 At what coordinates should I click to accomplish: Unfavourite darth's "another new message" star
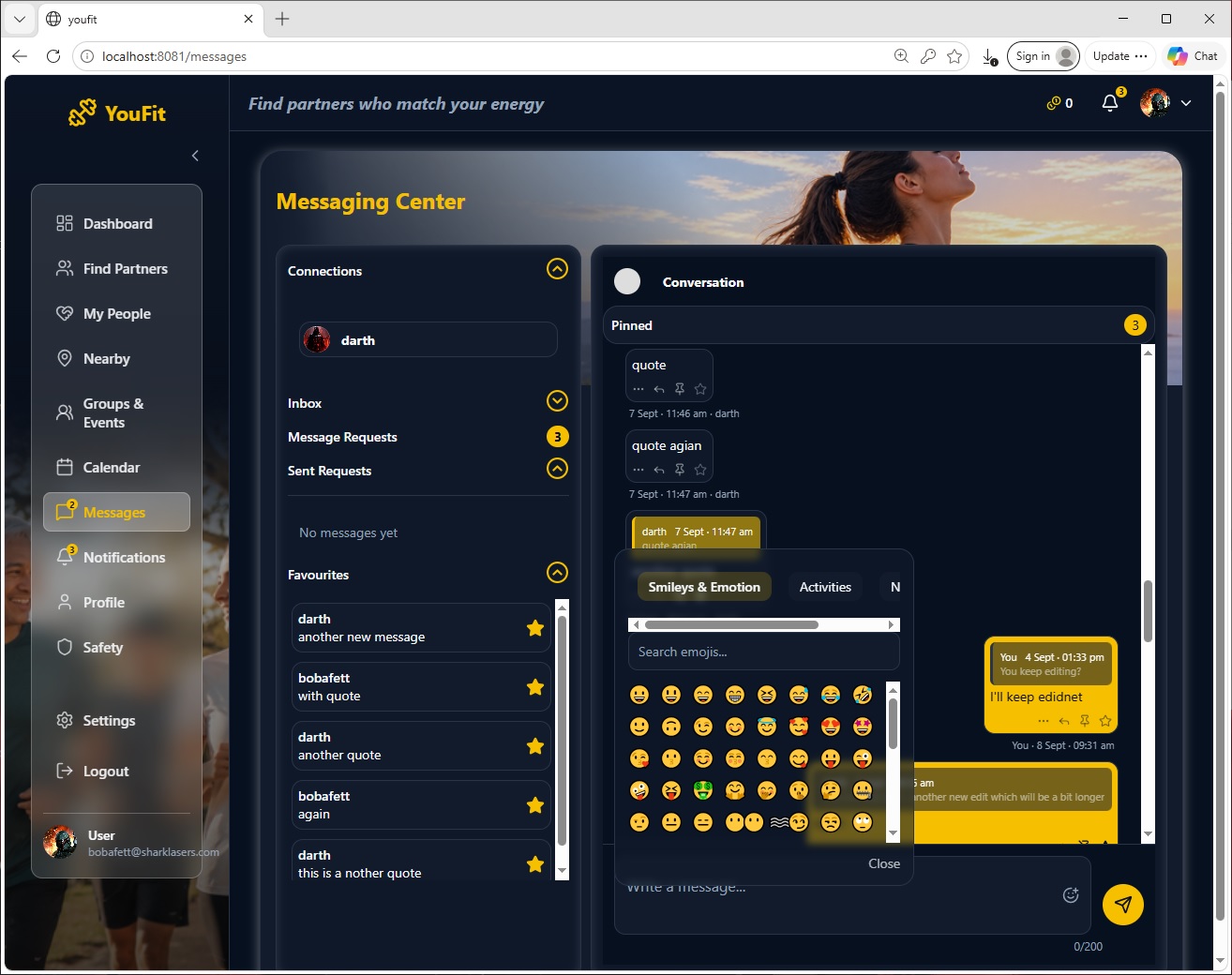click(x=535, y=628)
